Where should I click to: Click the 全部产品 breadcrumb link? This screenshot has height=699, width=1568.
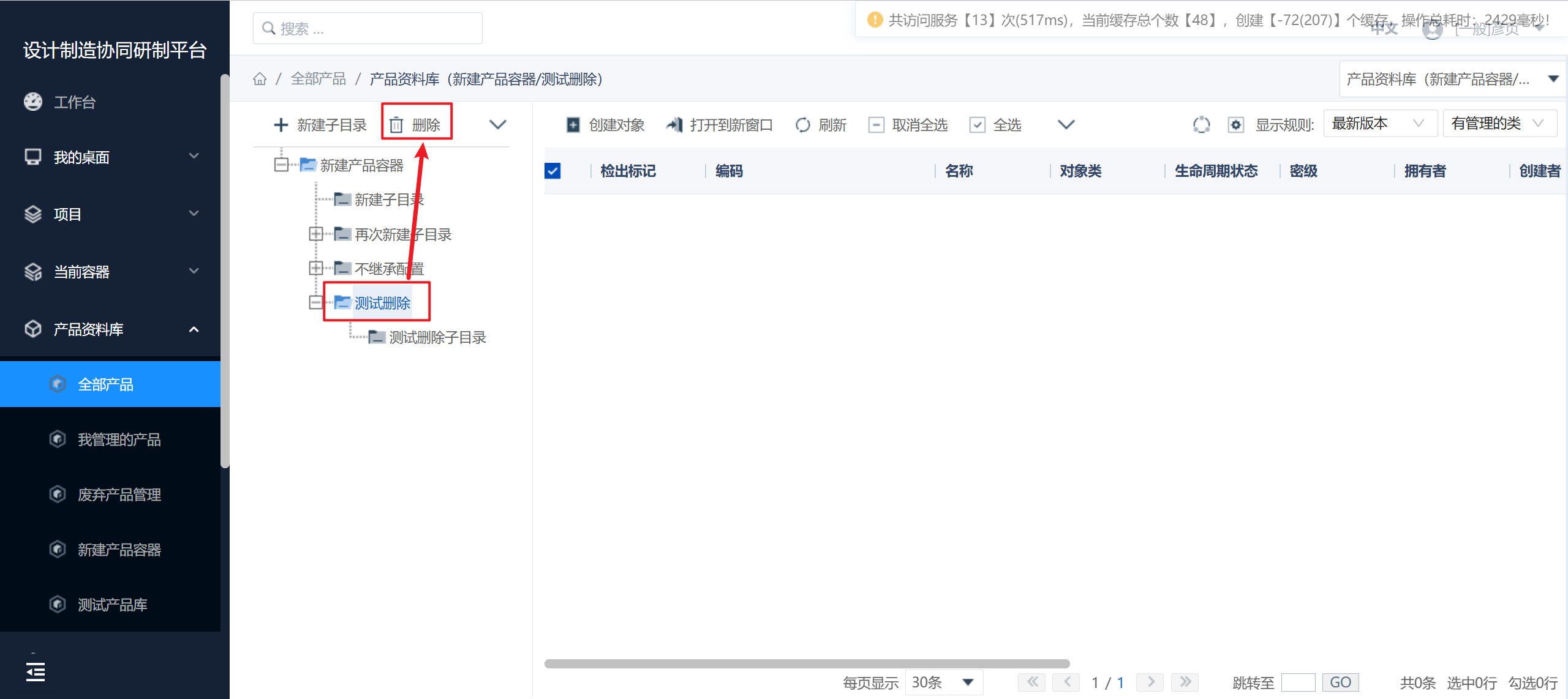pos(318,79)
